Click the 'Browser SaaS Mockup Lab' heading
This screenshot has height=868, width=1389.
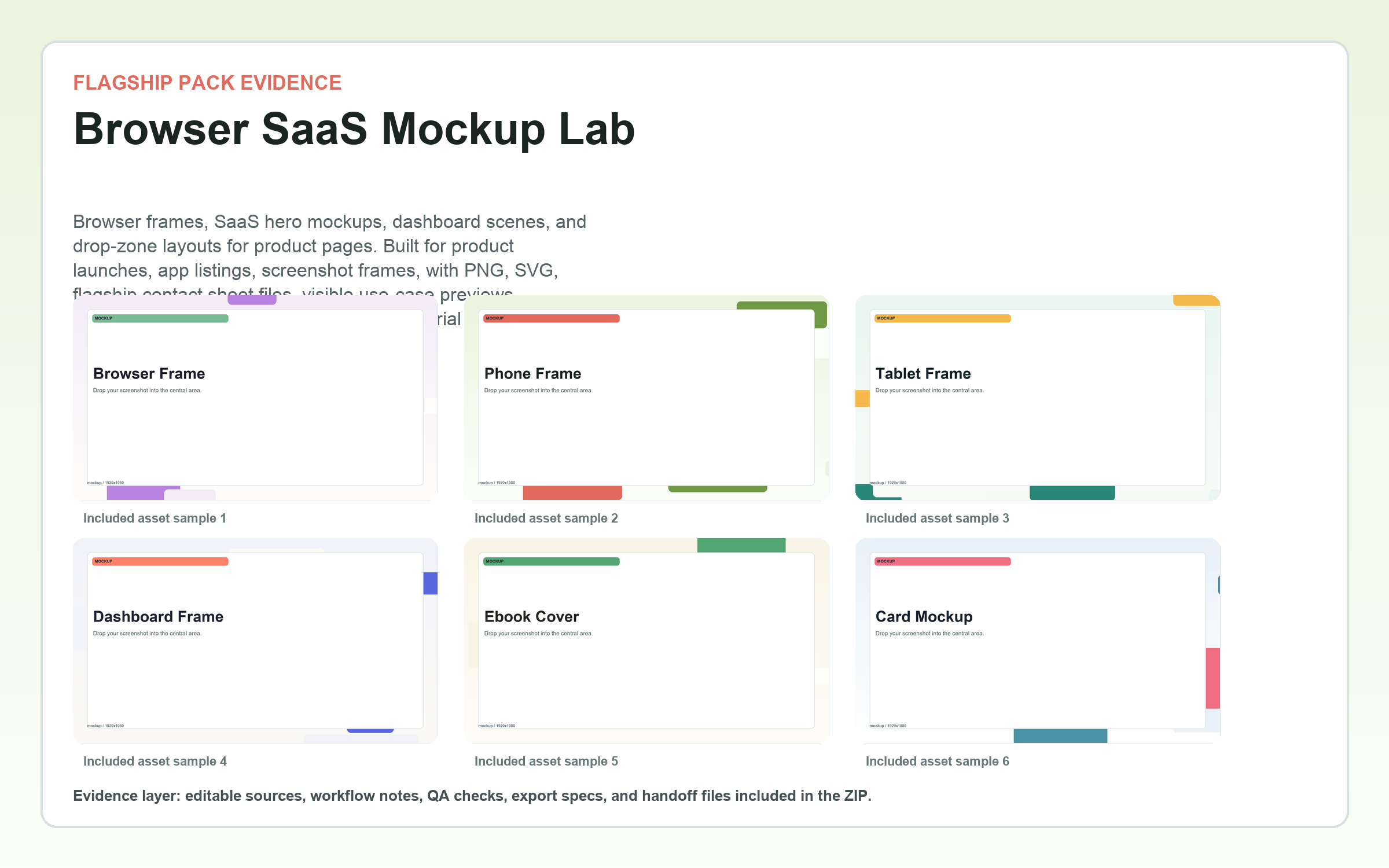354,130
